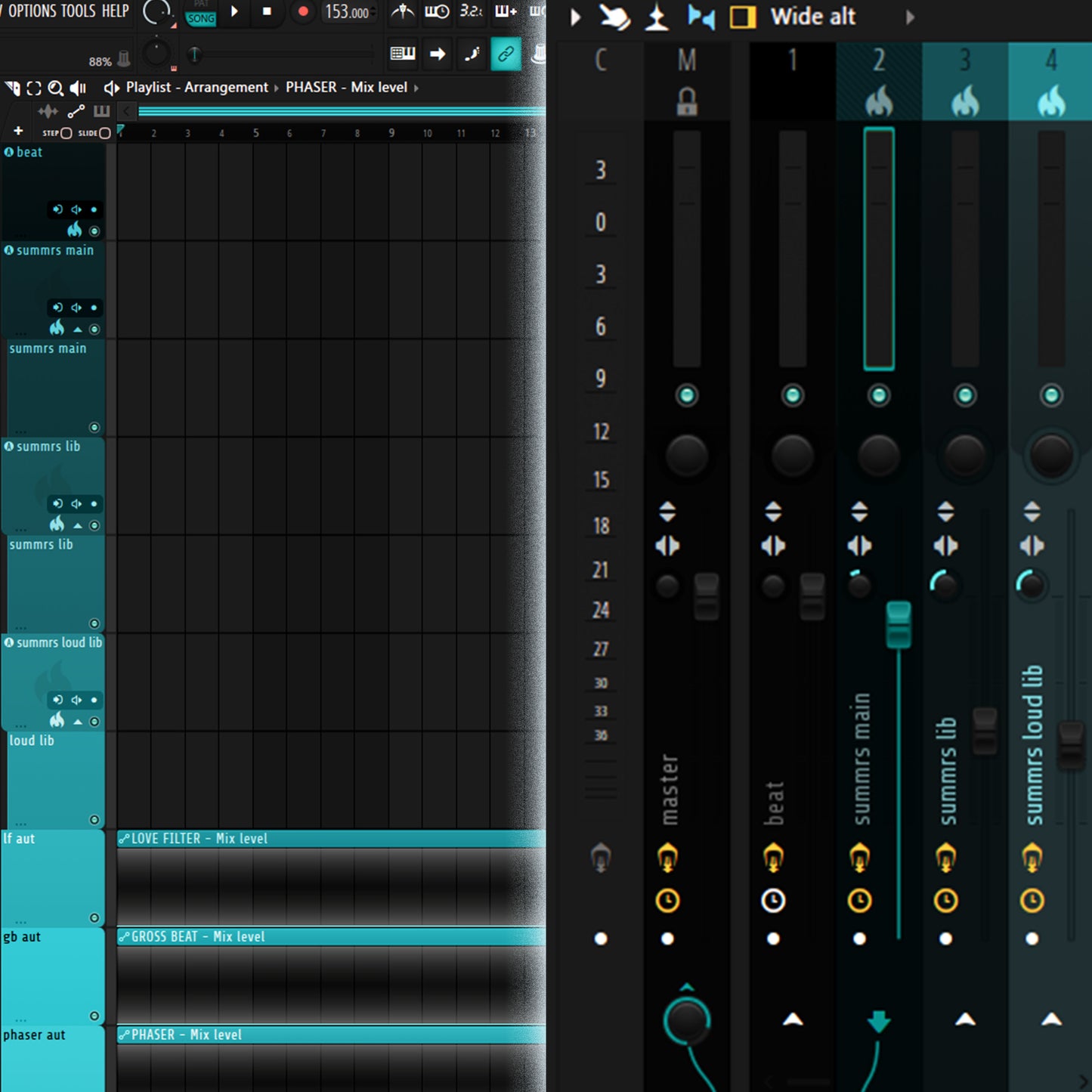Toggle the yellow mixer panel layout icon
Screen dimensions: 1092x1092
[743, 17]
